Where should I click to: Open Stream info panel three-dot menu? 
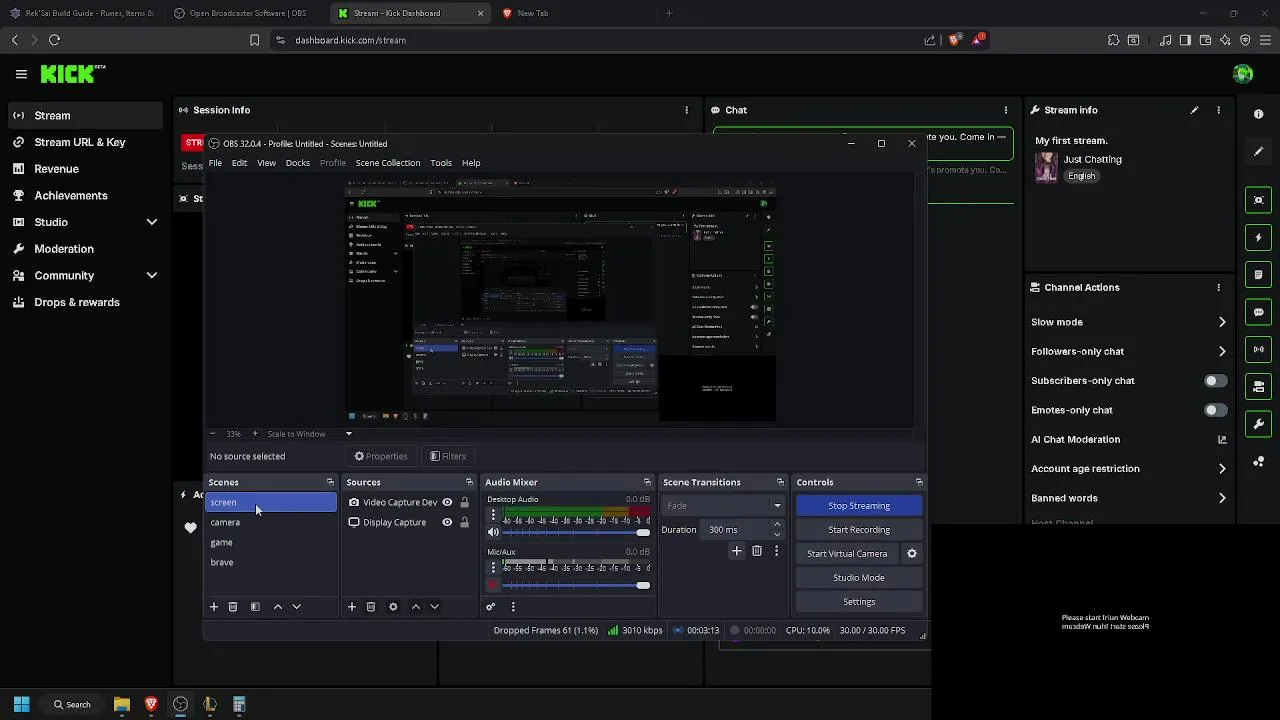[x=1218, y=110]
